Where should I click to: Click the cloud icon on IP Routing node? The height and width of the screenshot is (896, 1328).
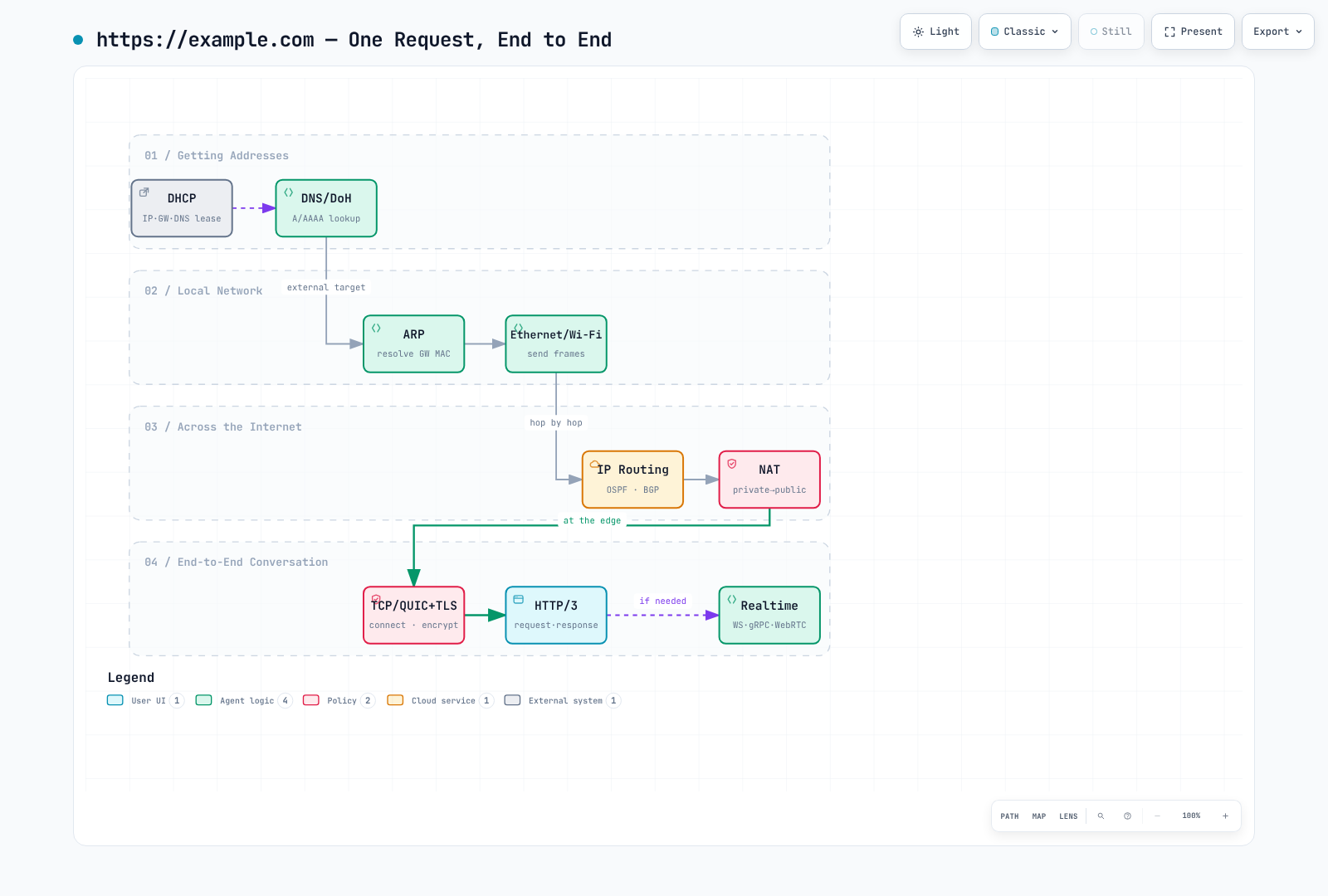[x=594, y=464]
